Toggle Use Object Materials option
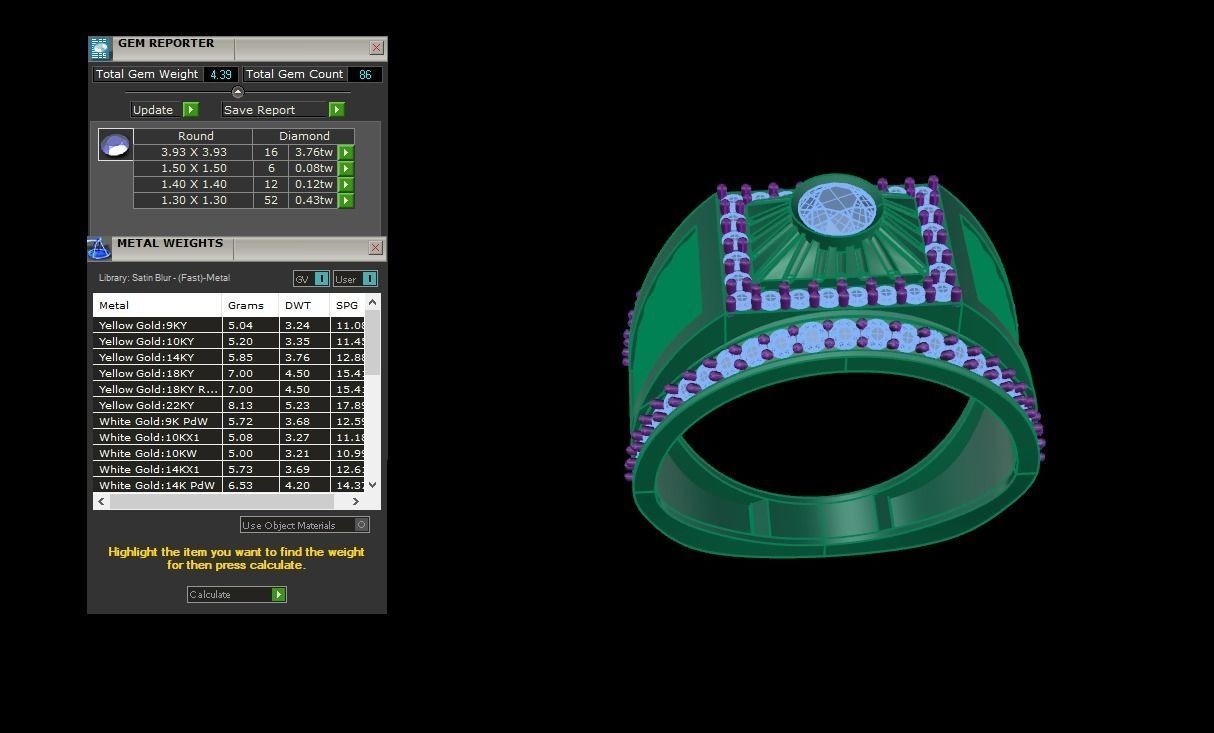Viewport: 1214px width, 733px height. pyautogui.click(x=362, y=525)
